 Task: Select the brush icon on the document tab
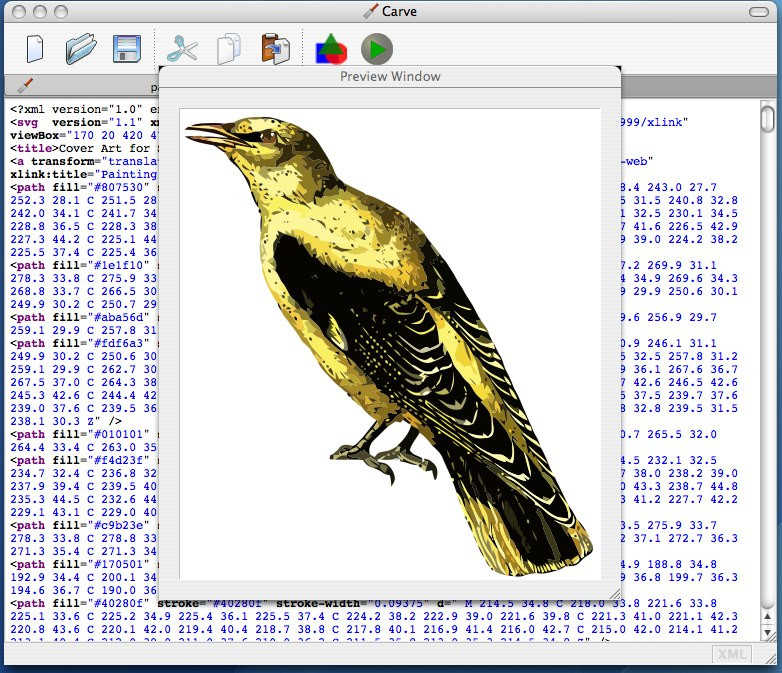pyautogui.click(x=25, y=85)
